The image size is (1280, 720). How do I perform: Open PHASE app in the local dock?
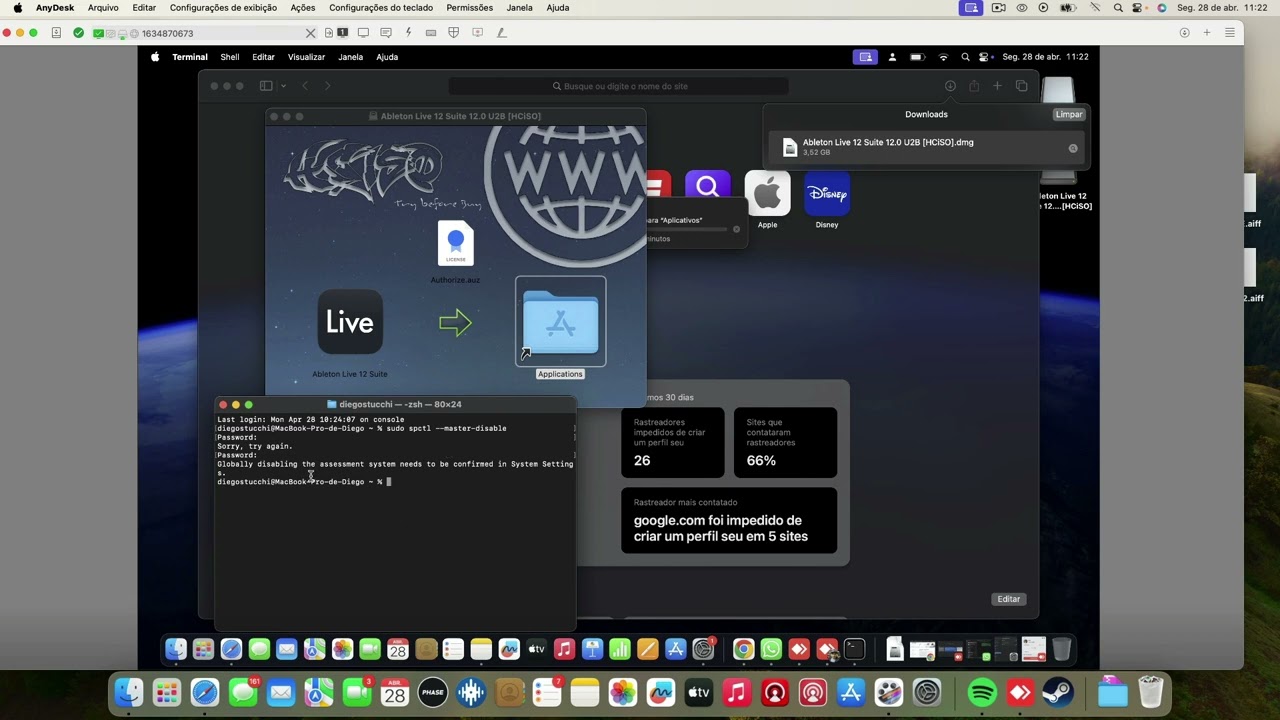pyautogui.click(x=433, y=692)
